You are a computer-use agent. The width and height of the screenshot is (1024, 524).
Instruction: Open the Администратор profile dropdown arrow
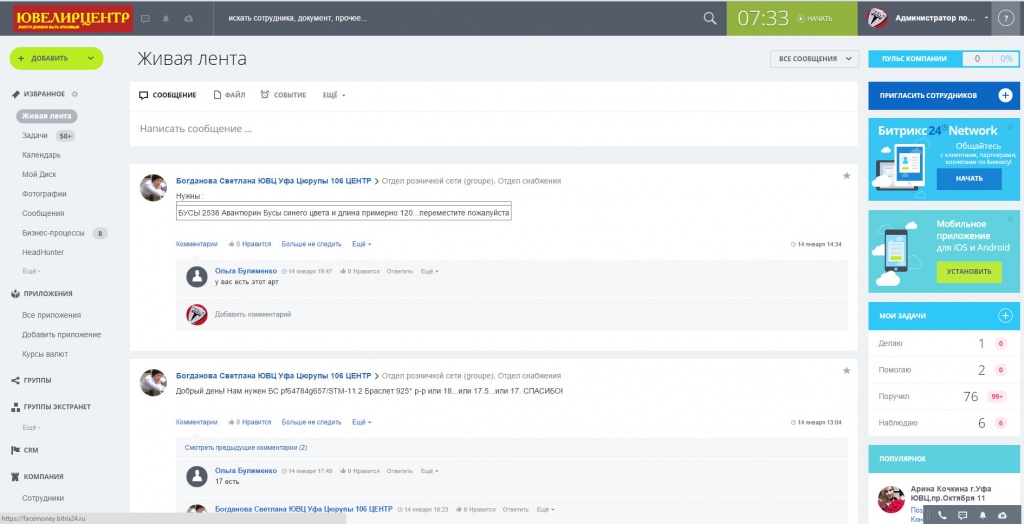click(x=986, y=18)
